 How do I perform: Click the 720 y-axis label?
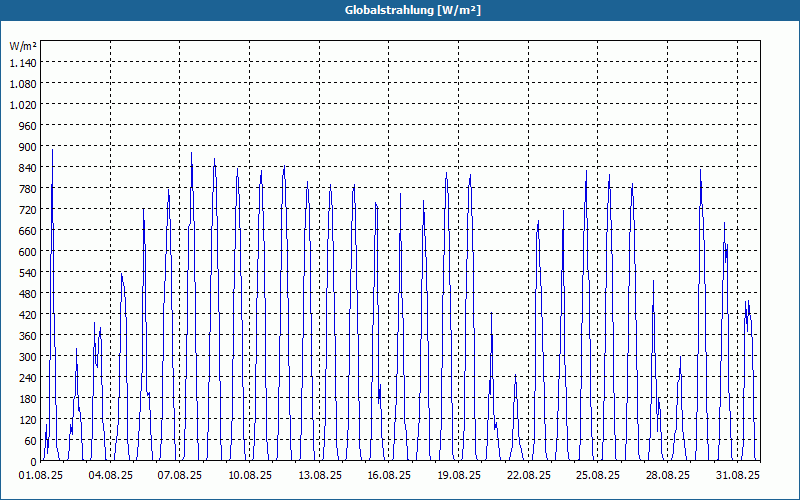pos(28,210)
